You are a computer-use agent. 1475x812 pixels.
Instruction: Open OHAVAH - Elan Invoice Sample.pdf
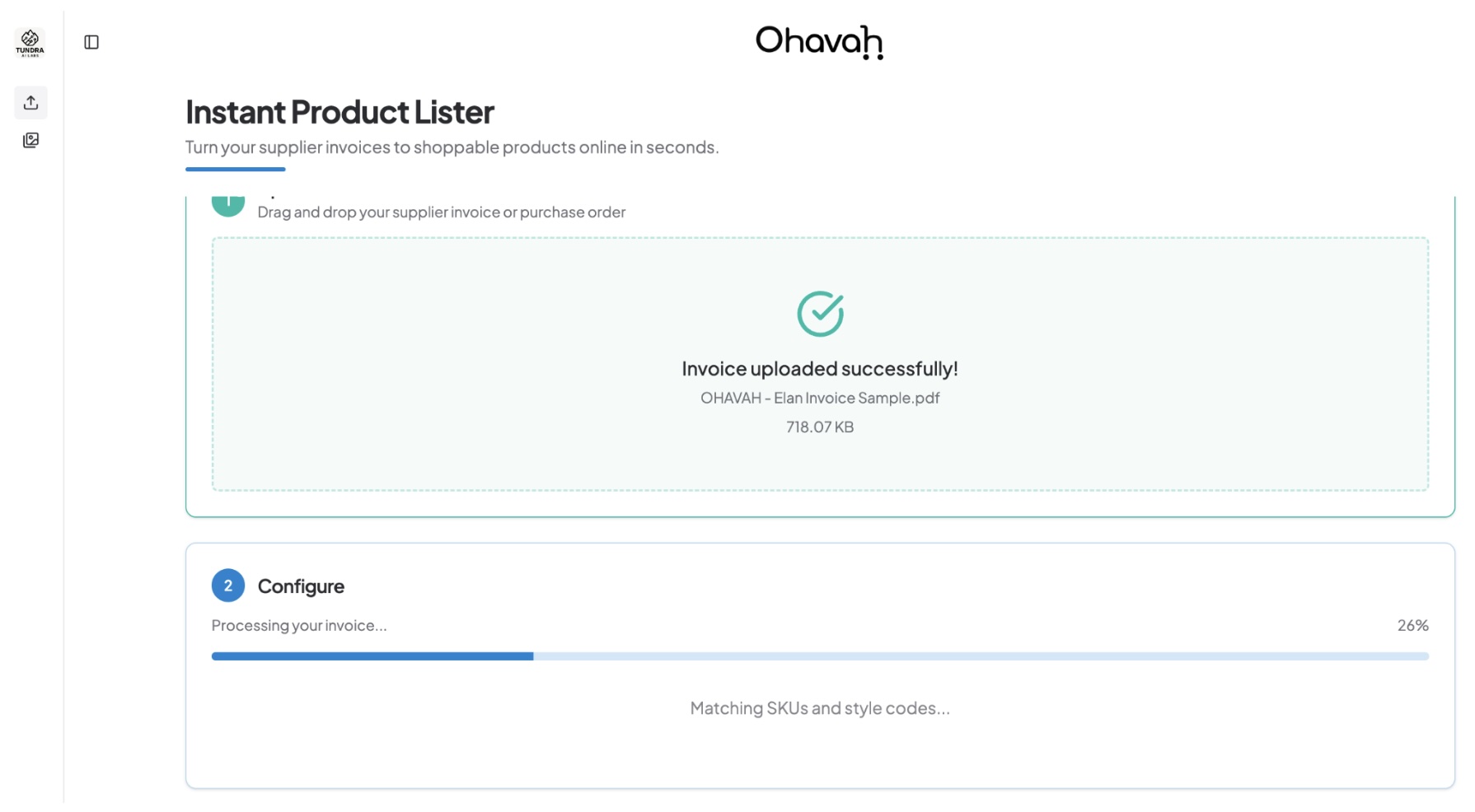(x=819, y=398)
